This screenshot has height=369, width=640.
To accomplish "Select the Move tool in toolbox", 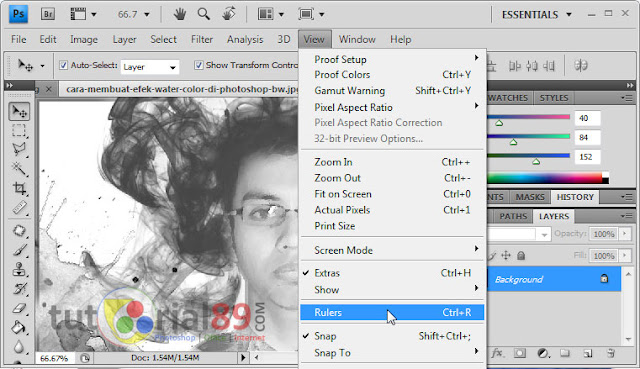I will pos(19,111).
